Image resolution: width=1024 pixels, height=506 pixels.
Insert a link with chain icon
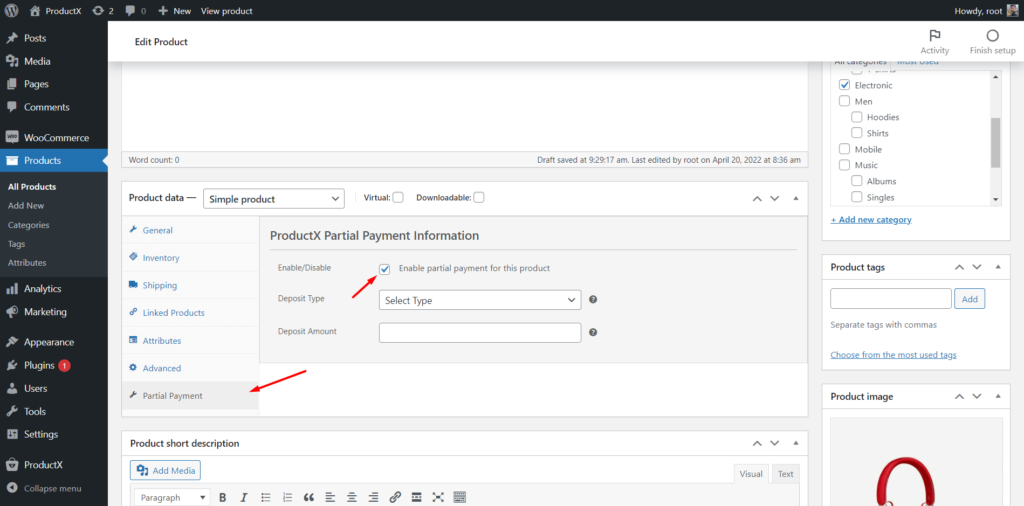click(x=394, y=498)
